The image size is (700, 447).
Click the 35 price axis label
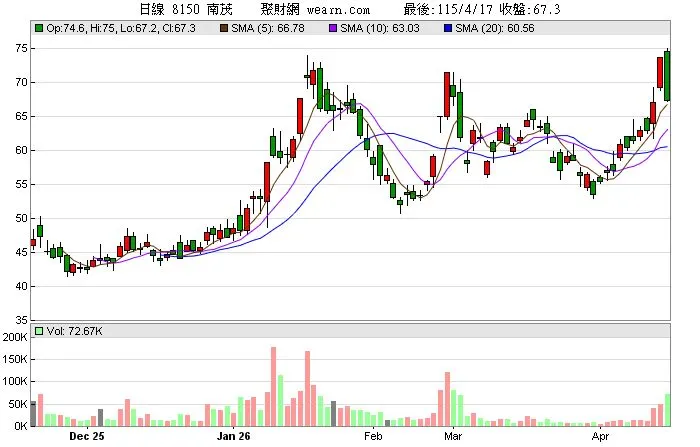pyautogui.click(x=21, y=320)
